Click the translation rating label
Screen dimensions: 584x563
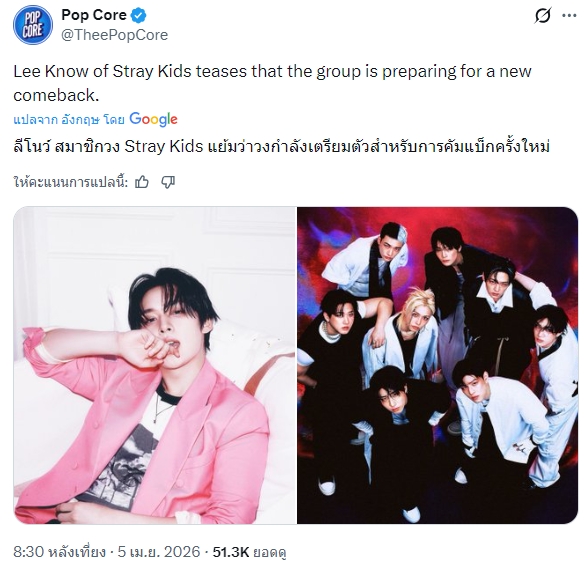coord(71,182)
